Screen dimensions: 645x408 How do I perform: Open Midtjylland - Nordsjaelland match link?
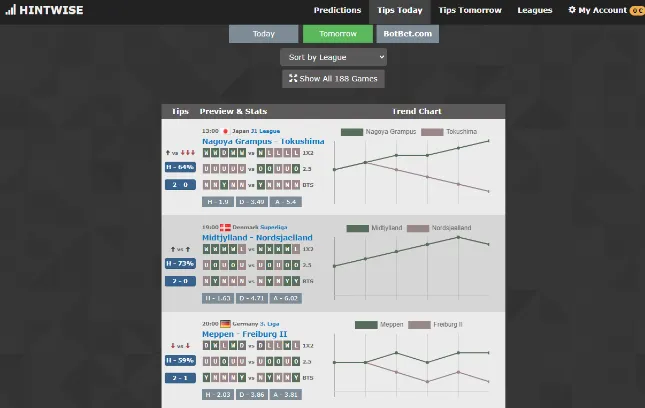point(258,237)
